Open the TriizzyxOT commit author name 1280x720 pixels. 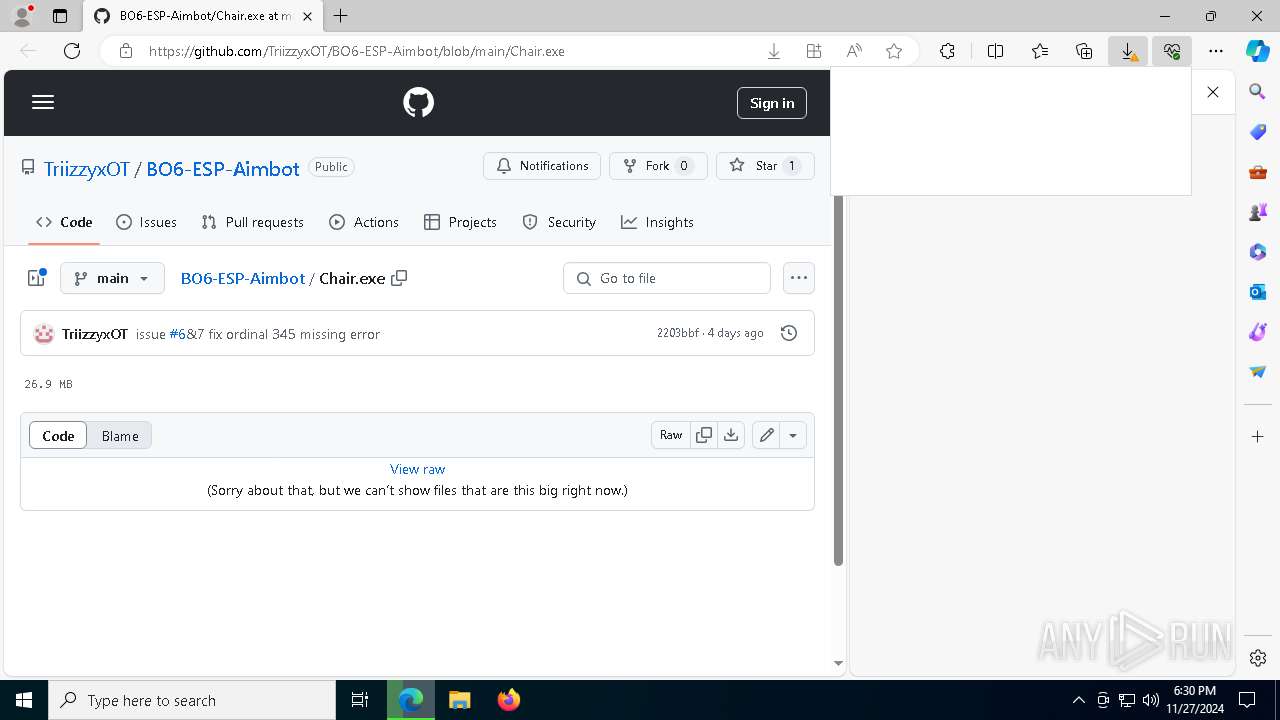point(95,334)
